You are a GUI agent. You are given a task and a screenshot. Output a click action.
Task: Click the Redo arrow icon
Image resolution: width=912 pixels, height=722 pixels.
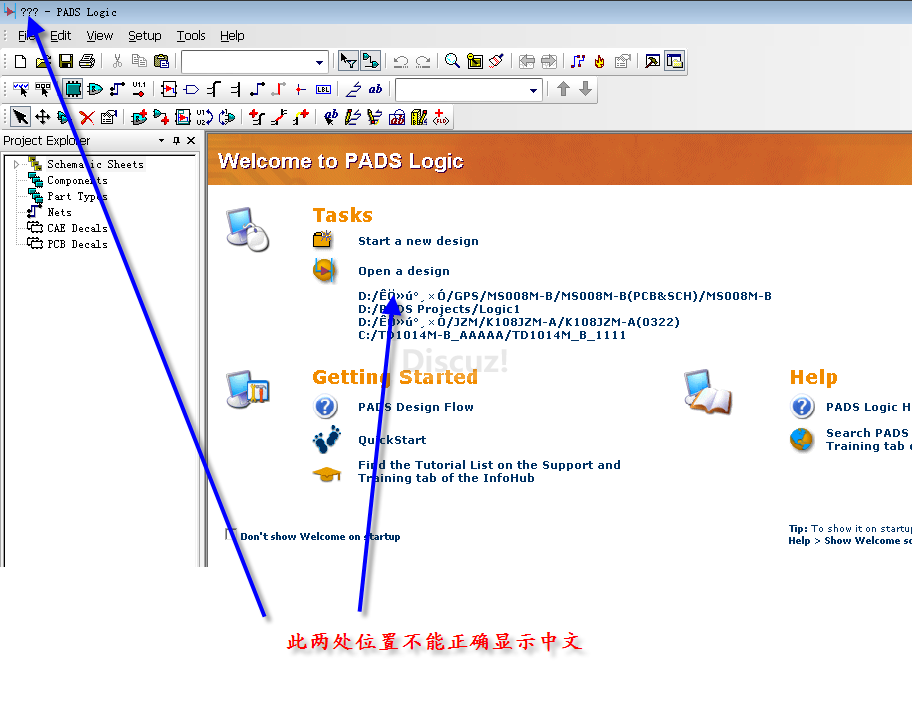point(423,61)
